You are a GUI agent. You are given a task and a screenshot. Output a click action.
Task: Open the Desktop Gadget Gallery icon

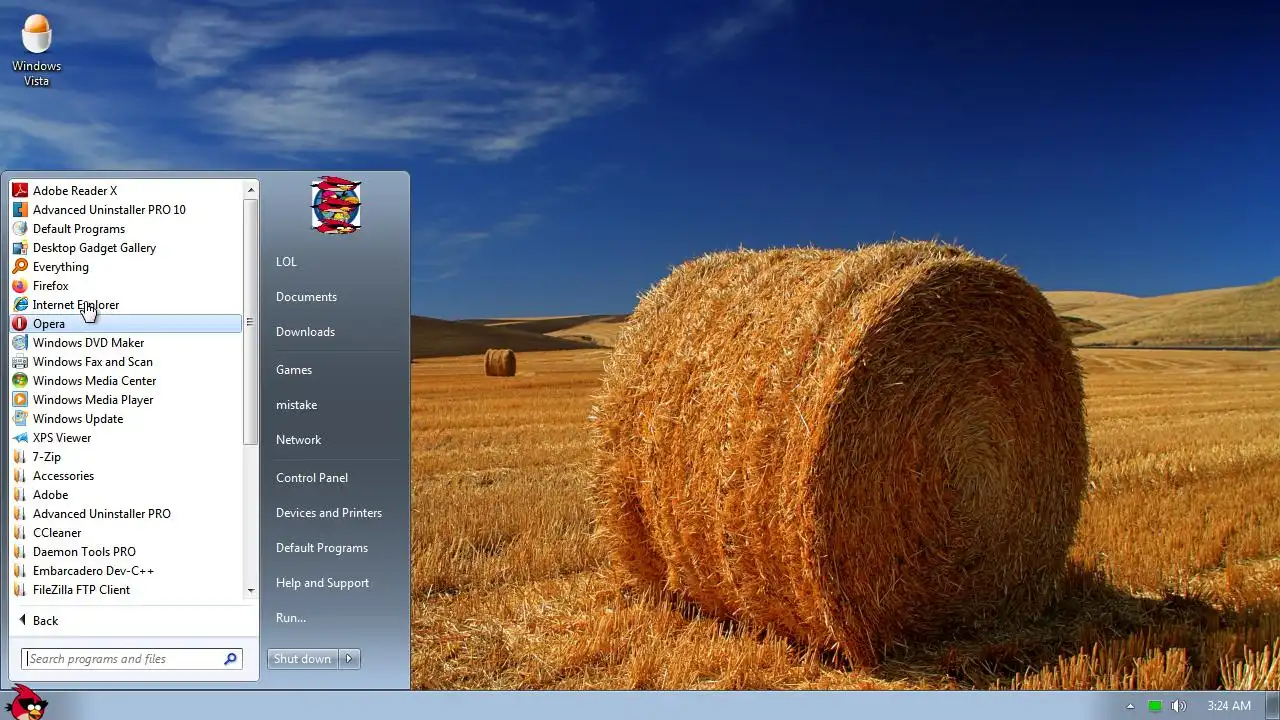coord(20,247)
